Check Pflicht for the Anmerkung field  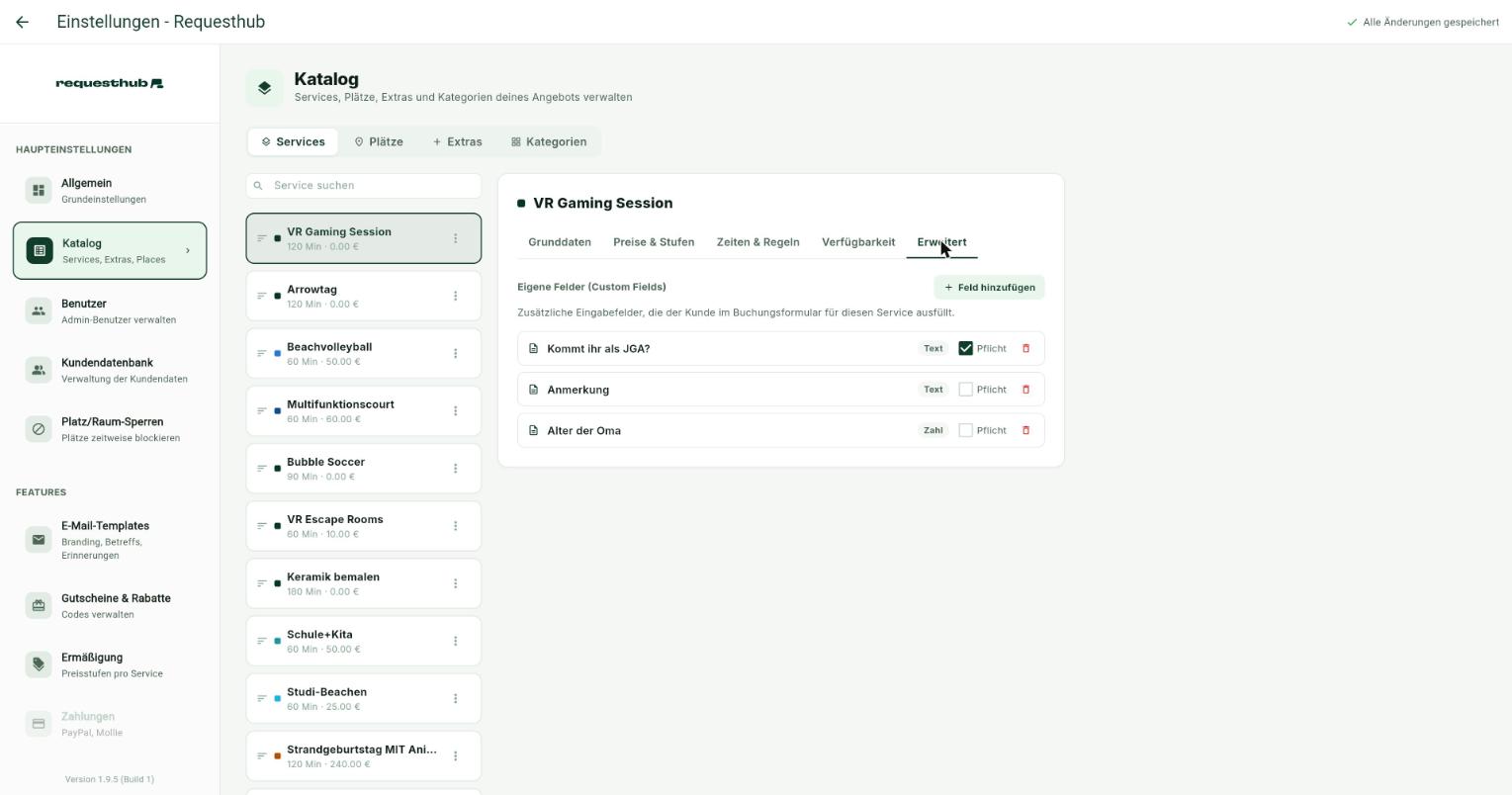tap(966, 390)
